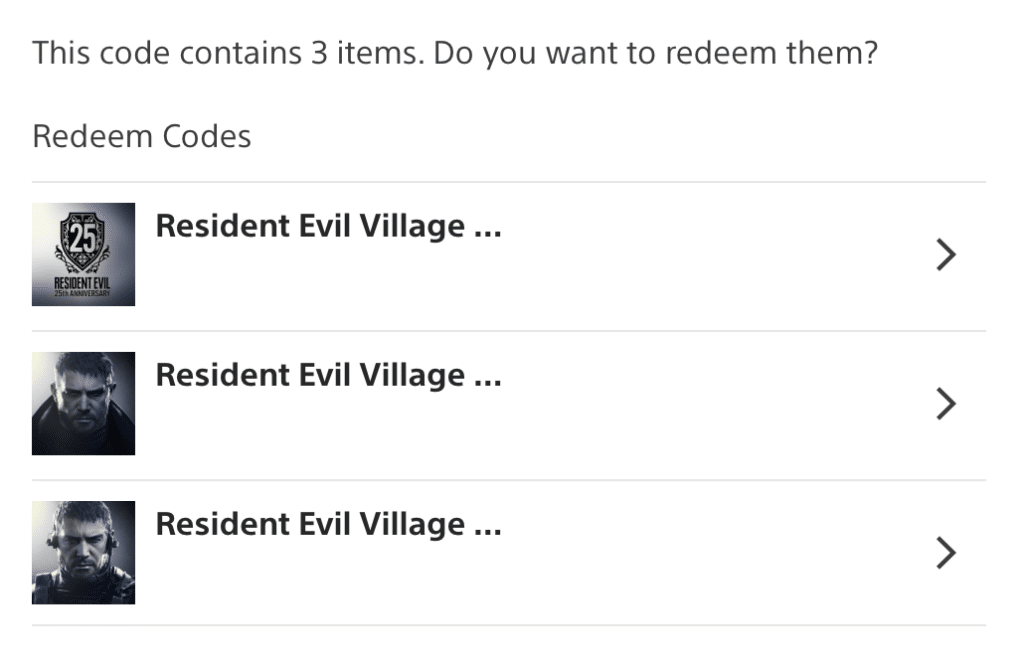Select thumbnail of the man wearing headset

pyautogui.click(x=84, y=552)
